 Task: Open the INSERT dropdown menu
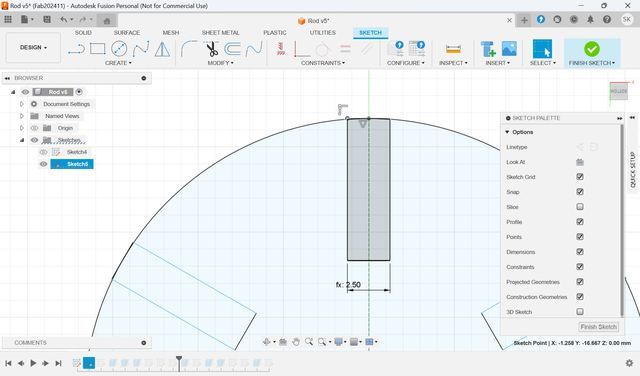click(x=498, y=63)
